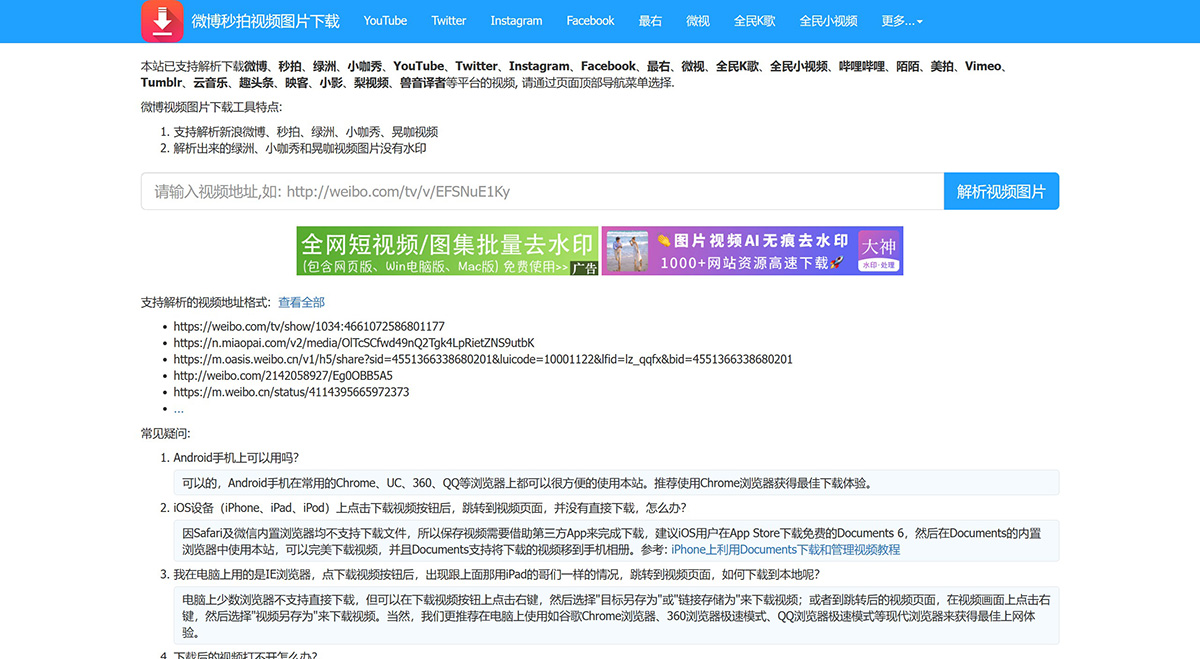This screenshot has width=1200, height=659.
Task: Open the 微视 downloader page
Action: pos(697,20)
